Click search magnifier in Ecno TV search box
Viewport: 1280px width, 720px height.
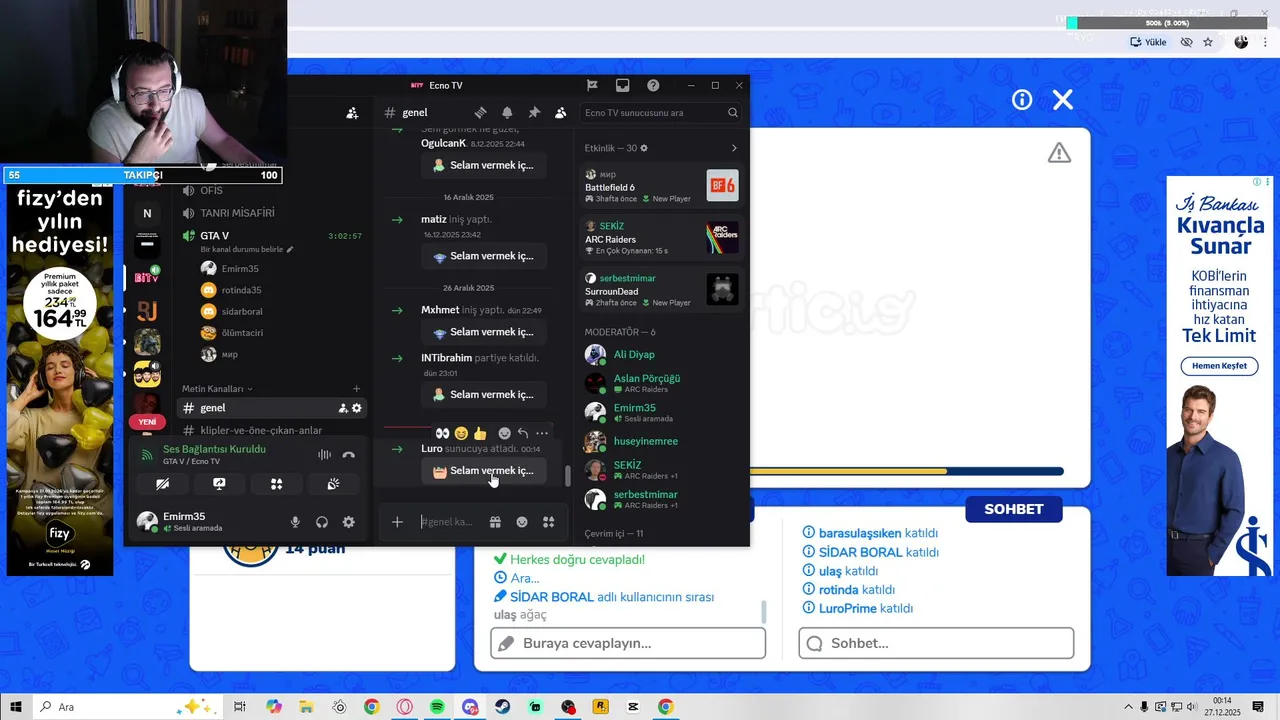(733, 113)
